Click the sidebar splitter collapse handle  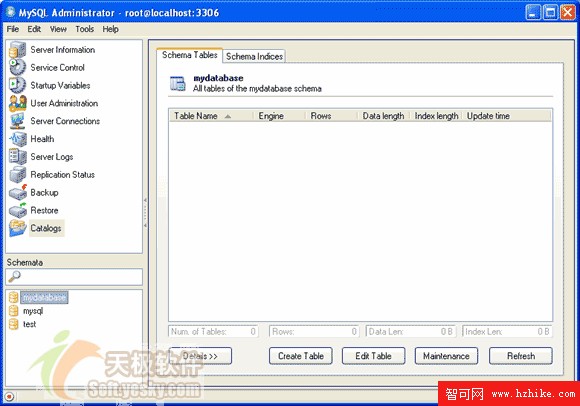[x=145, y=213]
